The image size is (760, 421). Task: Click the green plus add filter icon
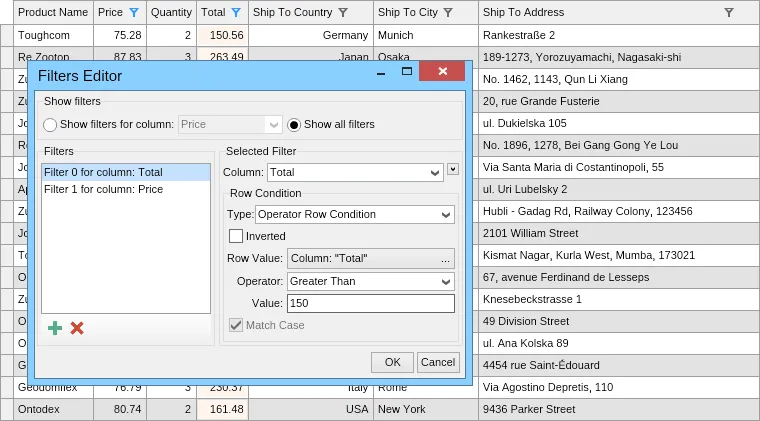55,328
